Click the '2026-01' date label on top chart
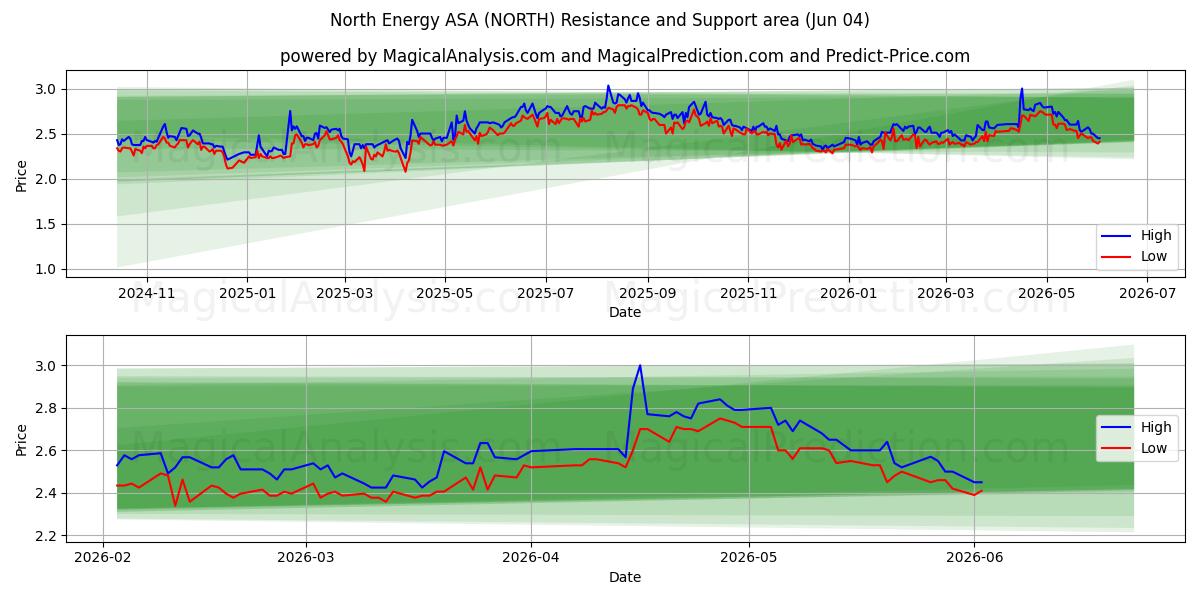1200x600 pixels. pyautogui.click(x=848, y=294)
